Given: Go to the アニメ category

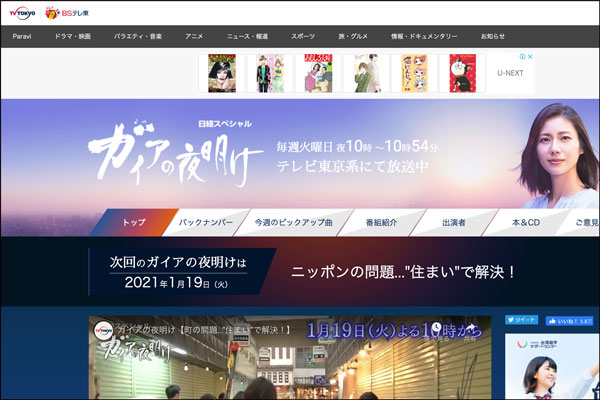Looking at the screenshot, I should (194, 35).
